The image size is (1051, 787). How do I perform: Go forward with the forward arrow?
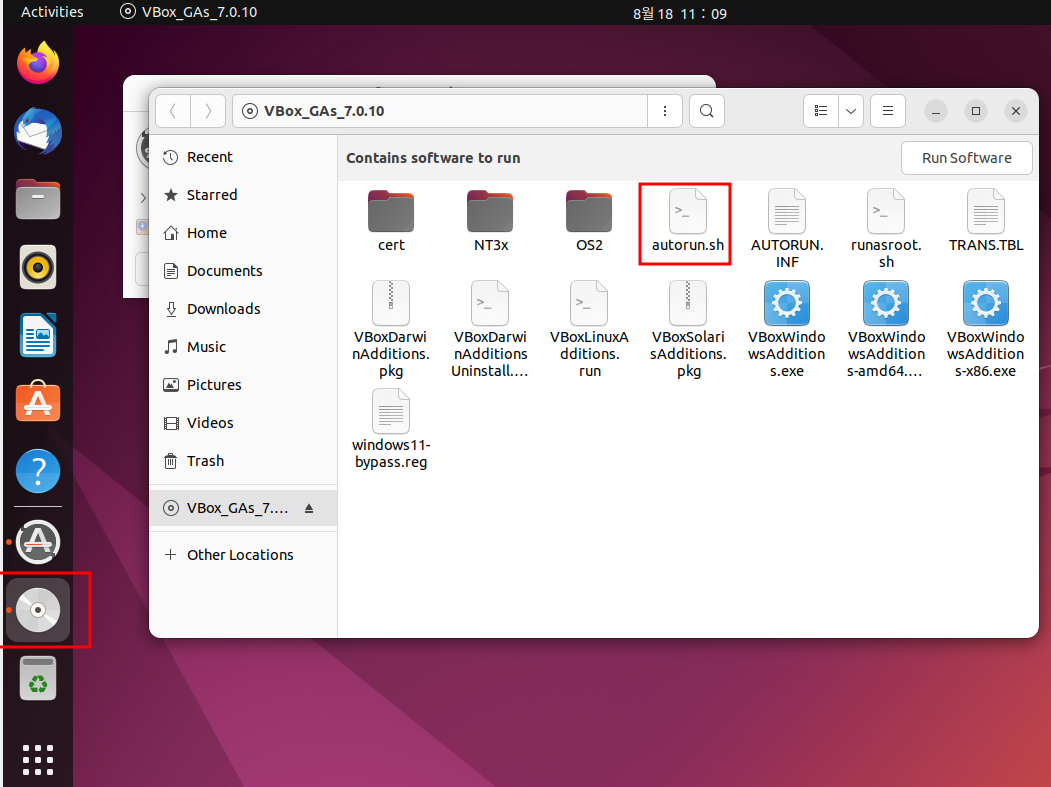208,111
